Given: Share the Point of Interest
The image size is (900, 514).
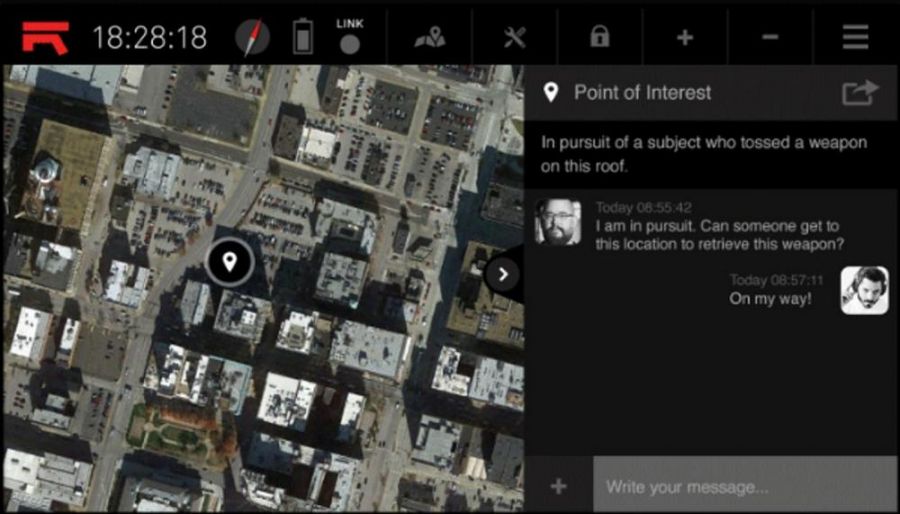Looking at the screenshot, I should (859, 93).
